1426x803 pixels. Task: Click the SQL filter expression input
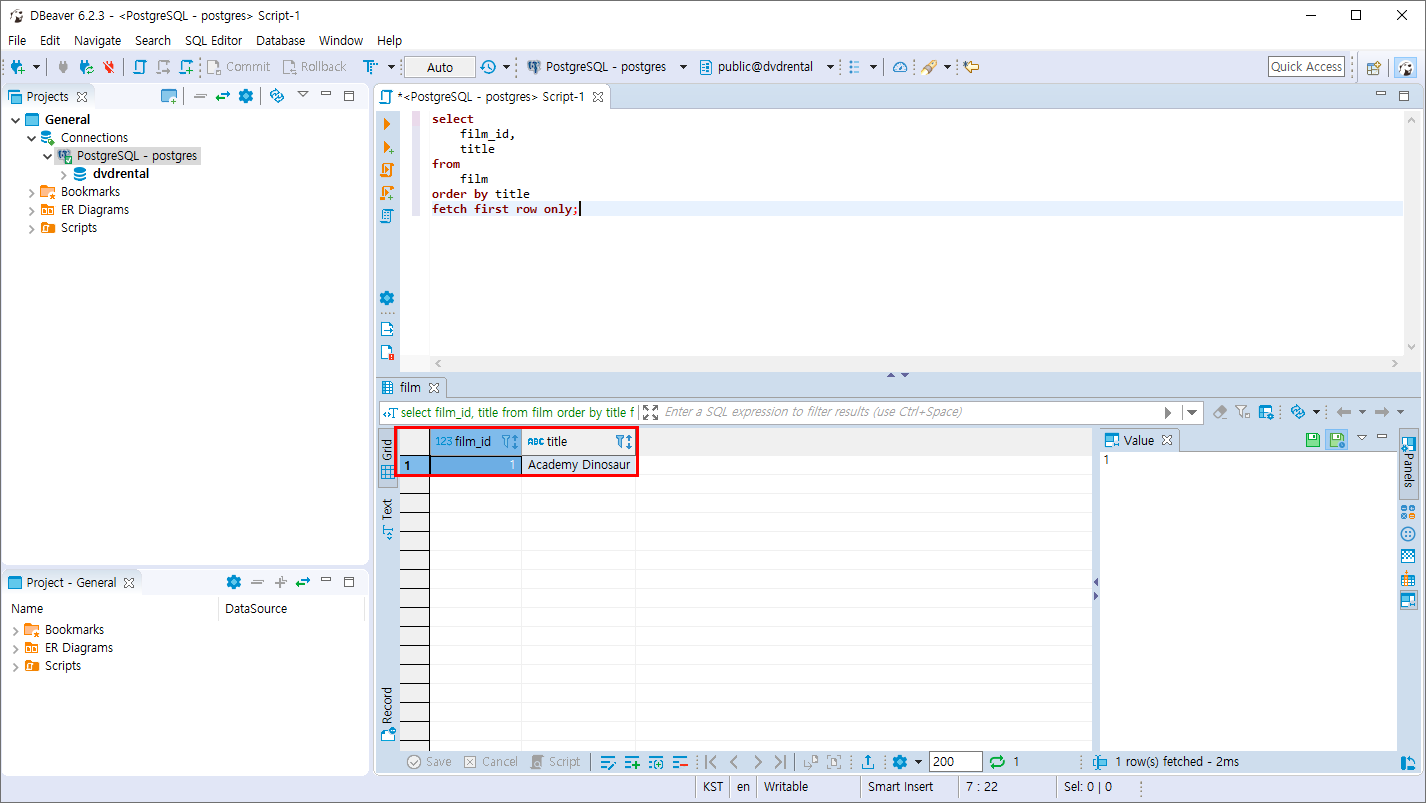click(x=910, y=412)
